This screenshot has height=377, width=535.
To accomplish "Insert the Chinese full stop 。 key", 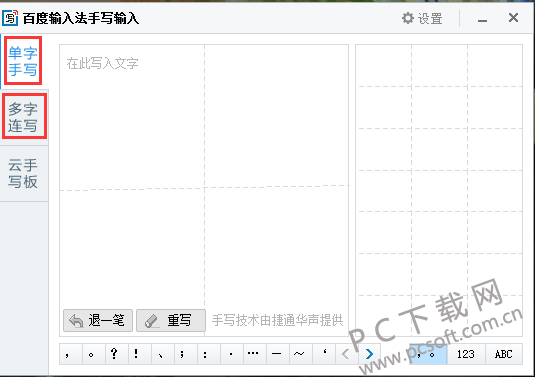I will [94, 354].
